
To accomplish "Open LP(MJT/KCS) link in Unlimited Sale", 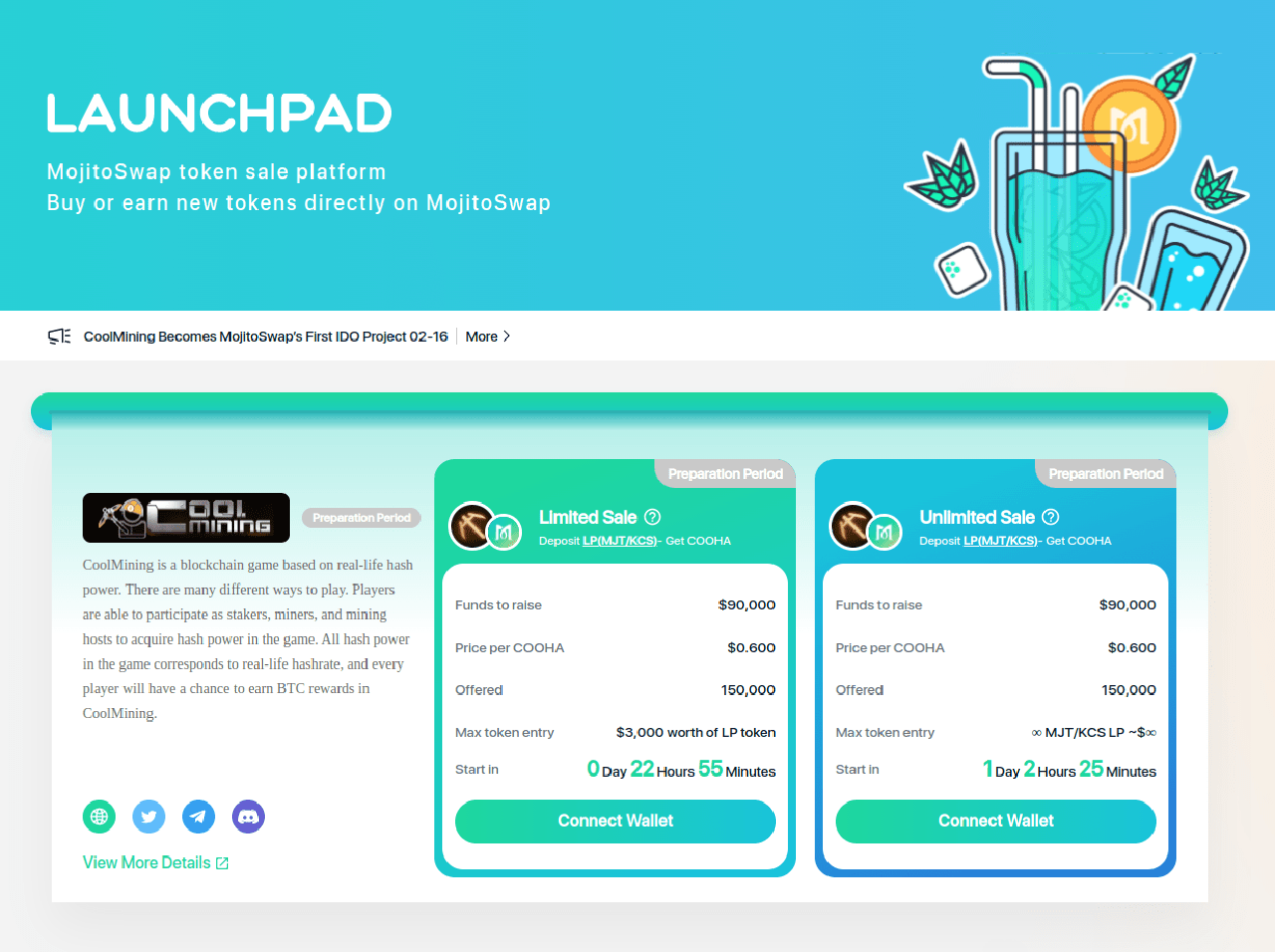I will pos(1000,541).
